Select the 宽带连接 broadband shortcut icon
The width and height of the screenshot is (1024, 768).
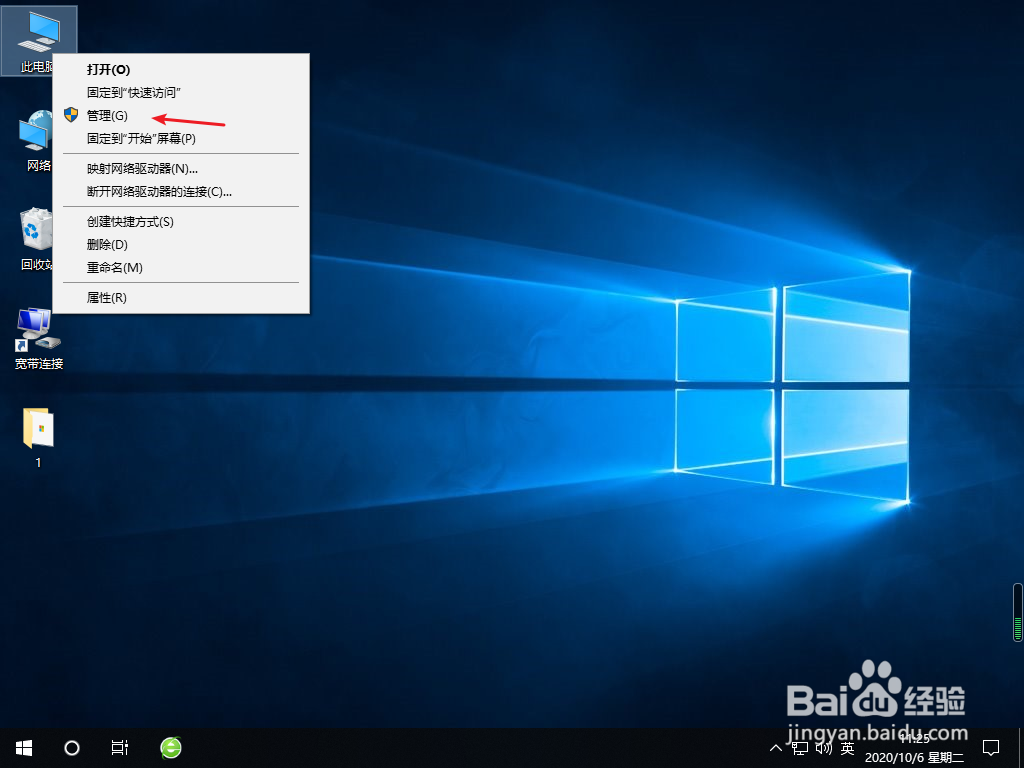click(x=39, y=338)
